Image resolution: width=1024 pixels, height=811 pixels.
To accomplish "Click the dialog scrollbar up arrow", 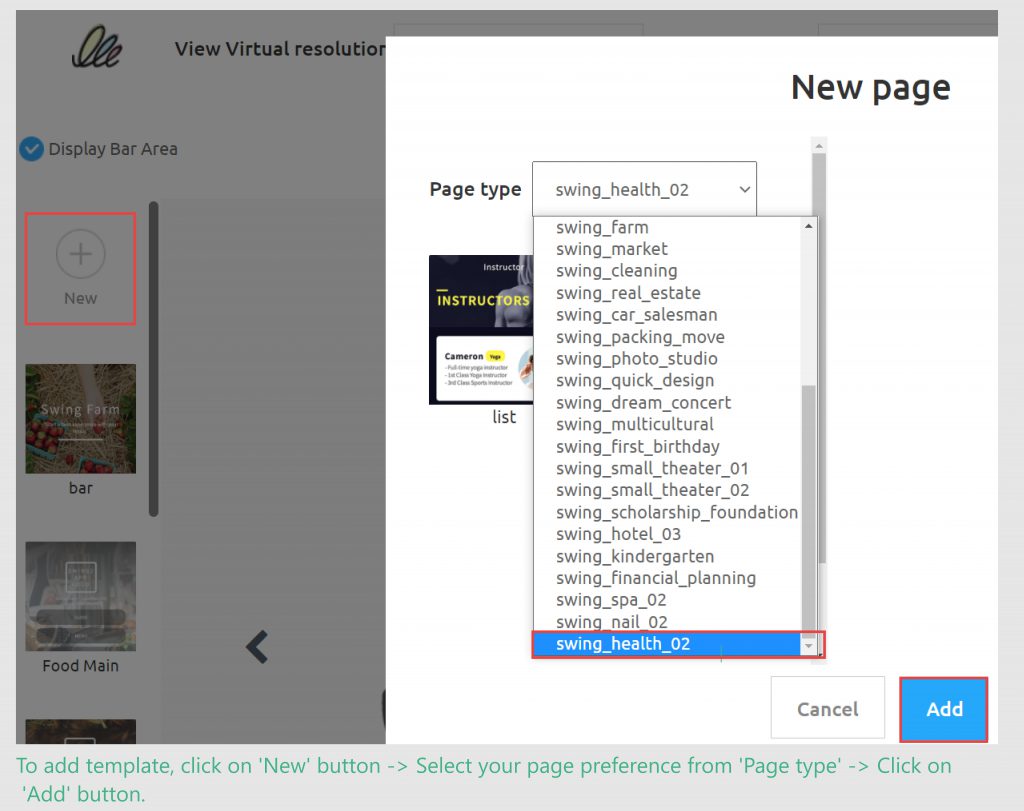I will coord(818,146).
